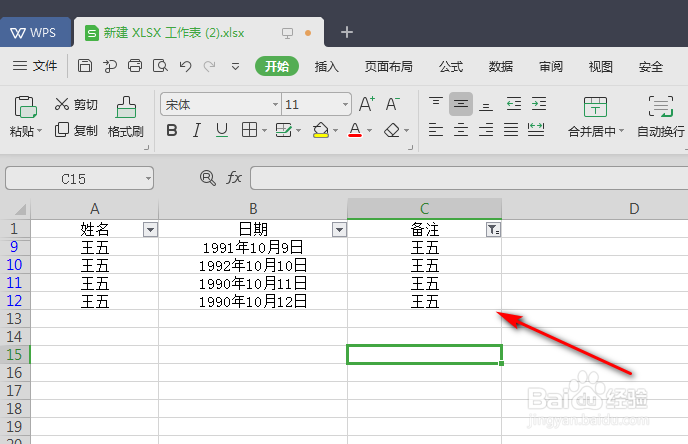This screenshot has width=688, height=444.
Task: Click the Save icon in the quick toolbar
Action: point(85,66)
